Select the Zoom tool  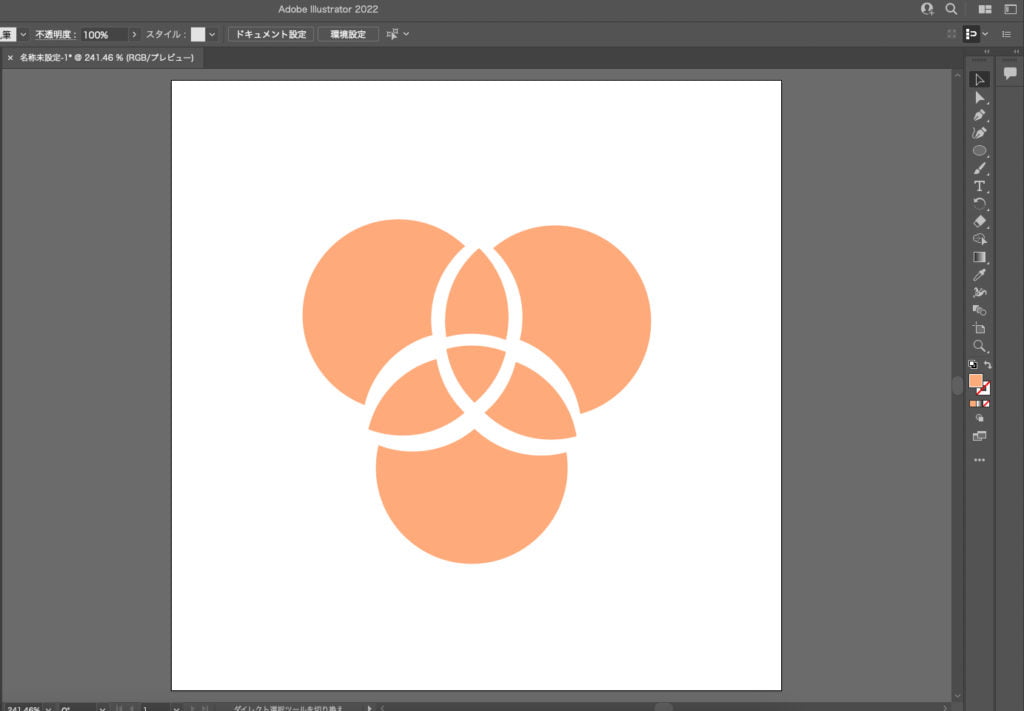(x=979, y=346)
